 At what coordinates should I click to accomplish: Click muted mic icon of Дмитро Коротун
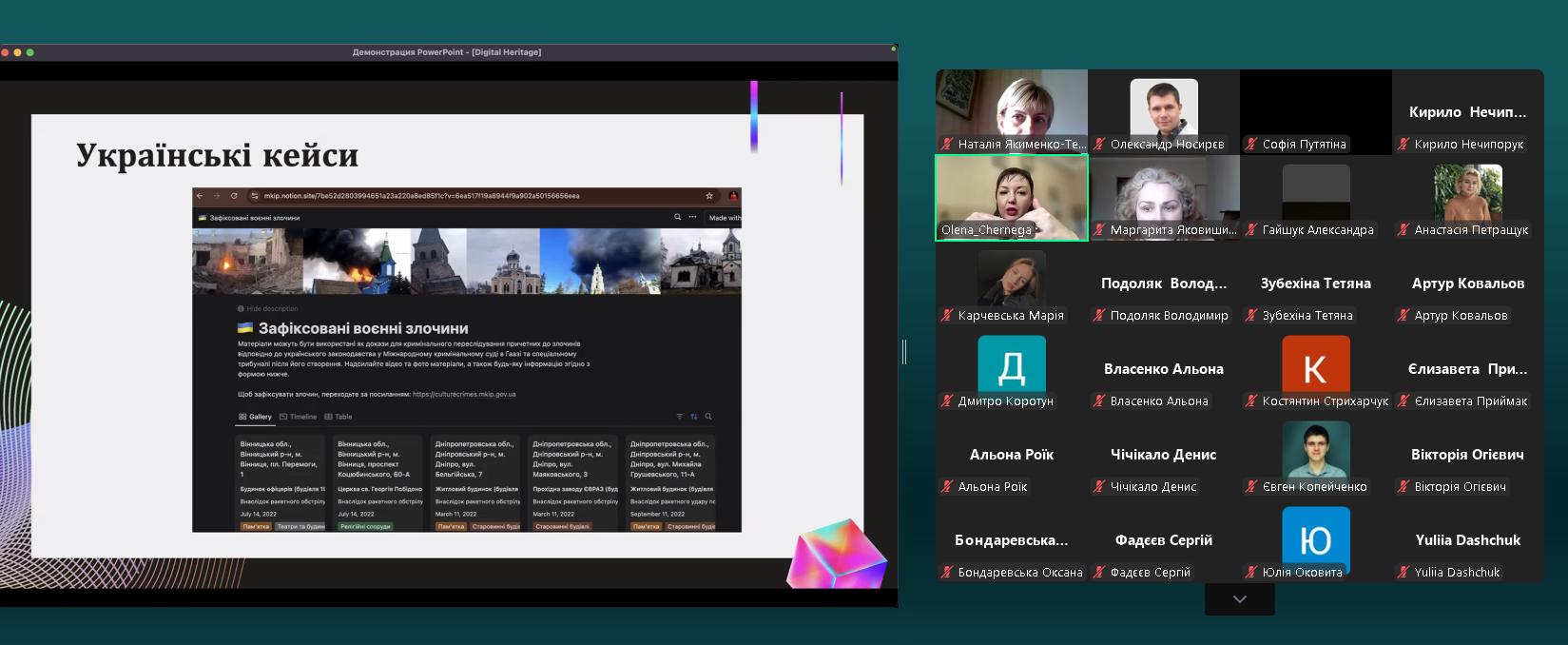947,401
